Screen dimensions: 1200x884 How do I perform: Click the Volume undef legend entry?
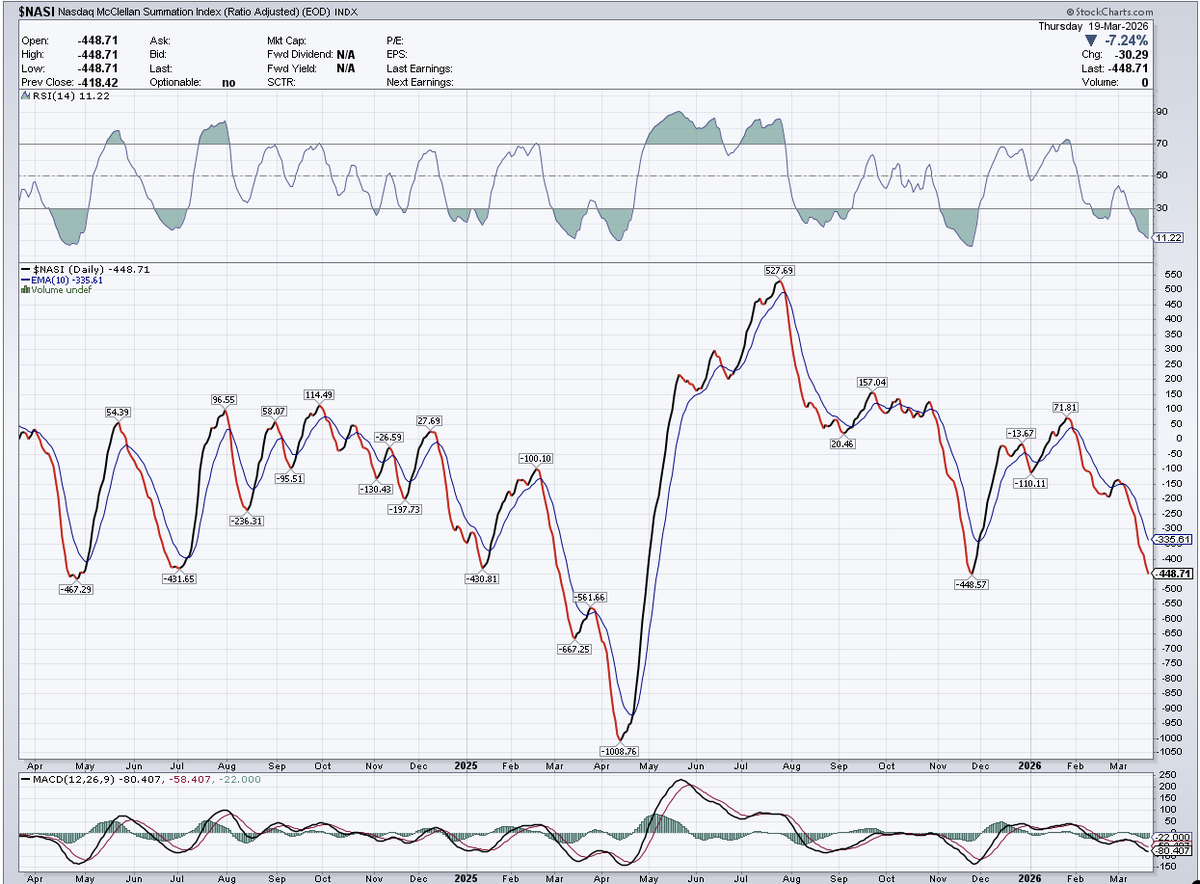point(57,291)
